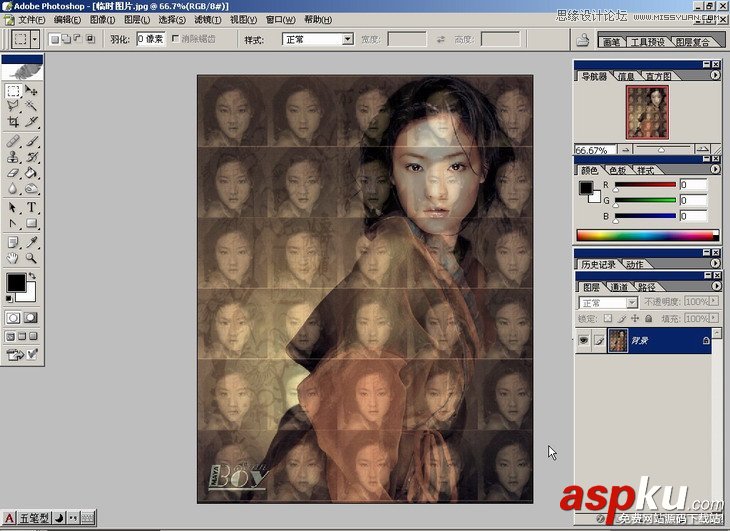Switch to Full Screen mode
Viewport: 730px width, 531px height.
(34, 336)
